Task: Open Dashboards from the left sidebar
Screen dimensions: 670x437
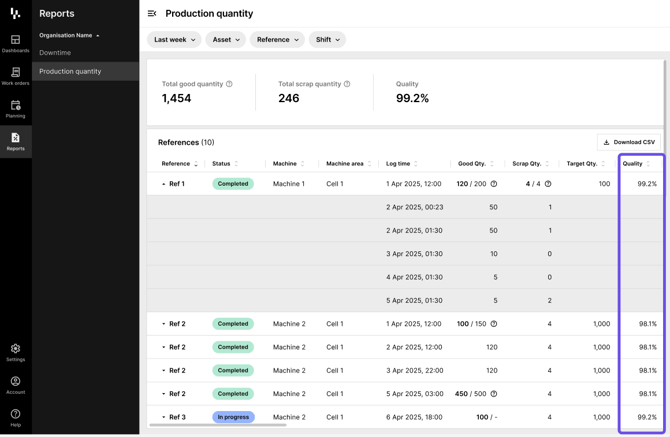Action: pyautogui.click(x=15, y=43)
